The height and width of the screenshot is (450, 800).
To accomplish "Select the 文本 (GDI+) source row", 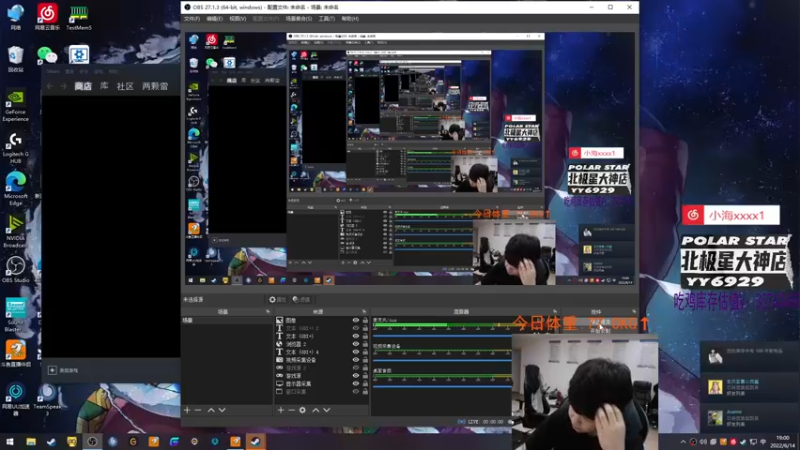I will click(321, 336).
